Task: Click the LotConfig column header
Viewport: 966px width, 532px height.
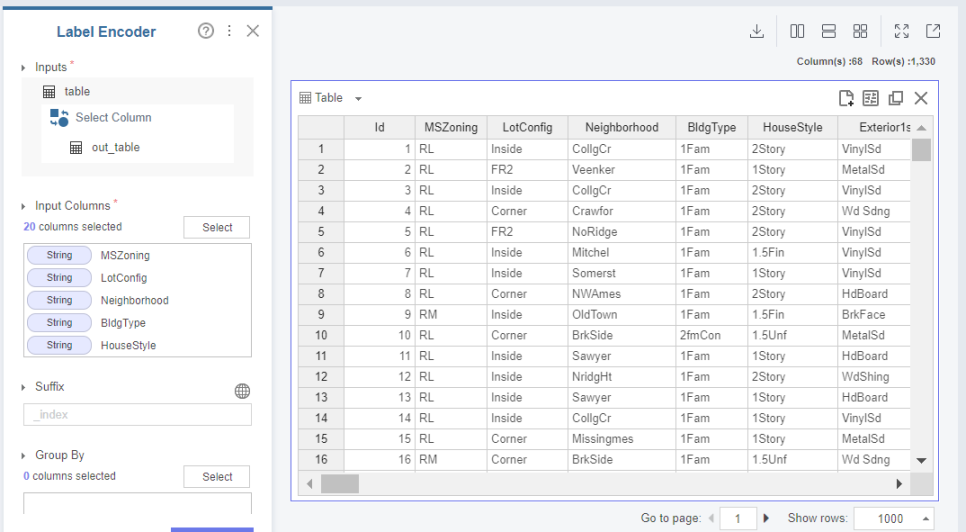Action: (527, 127)
